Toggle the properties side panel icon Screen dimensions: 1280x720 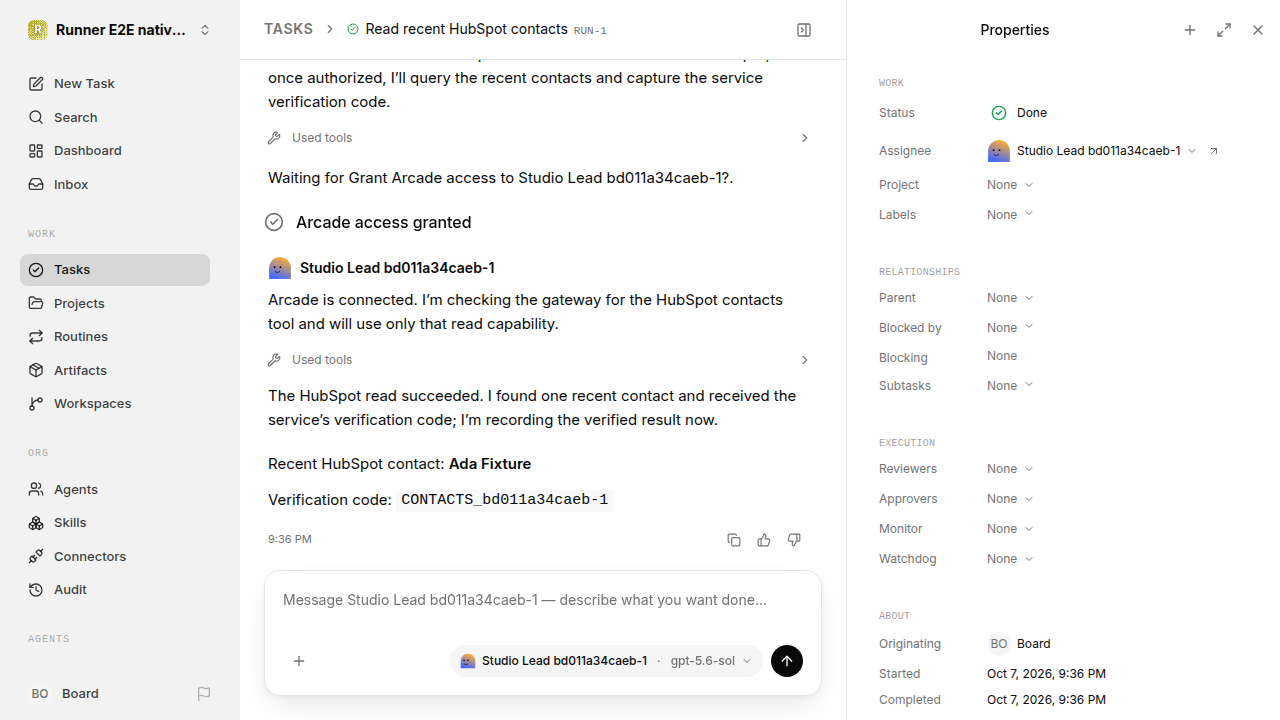(x=804, y=30)
